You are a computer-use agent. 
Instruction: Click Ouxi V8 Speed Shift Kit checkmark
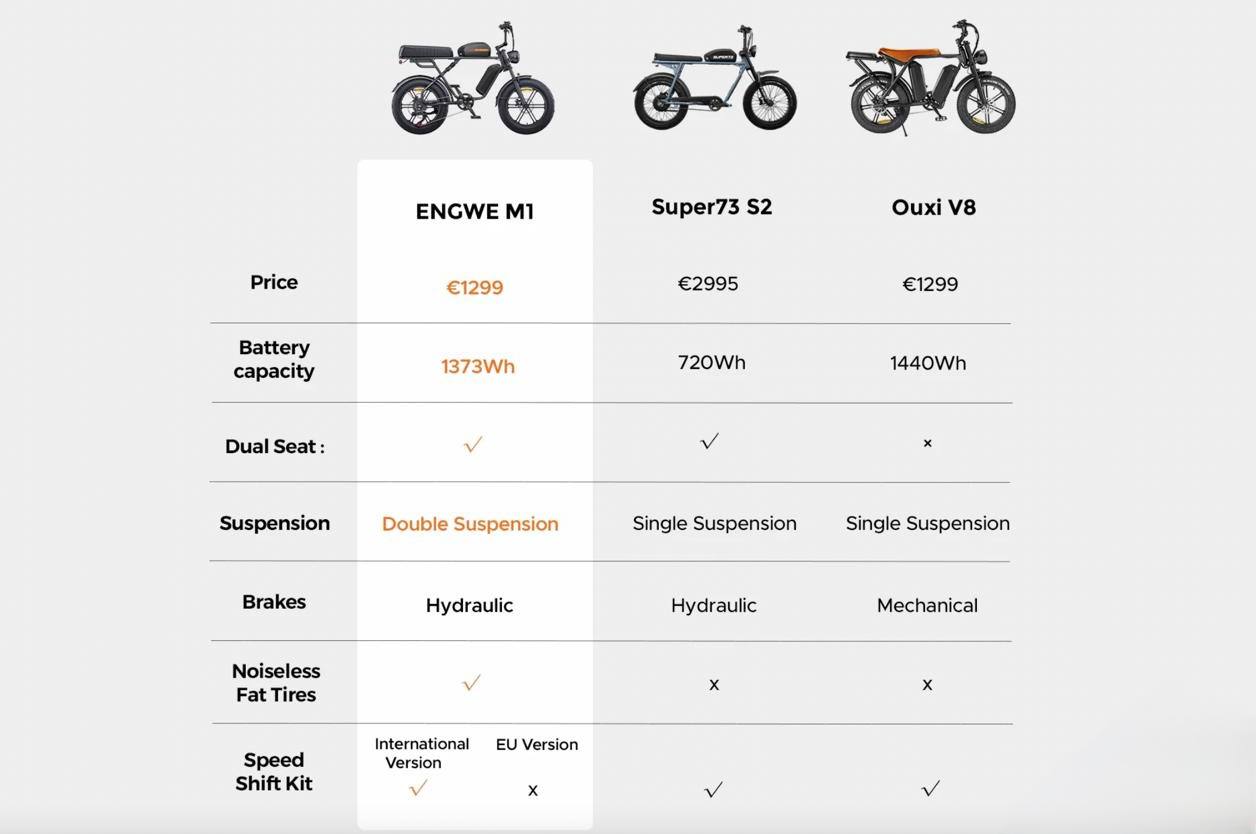point(930,789)
